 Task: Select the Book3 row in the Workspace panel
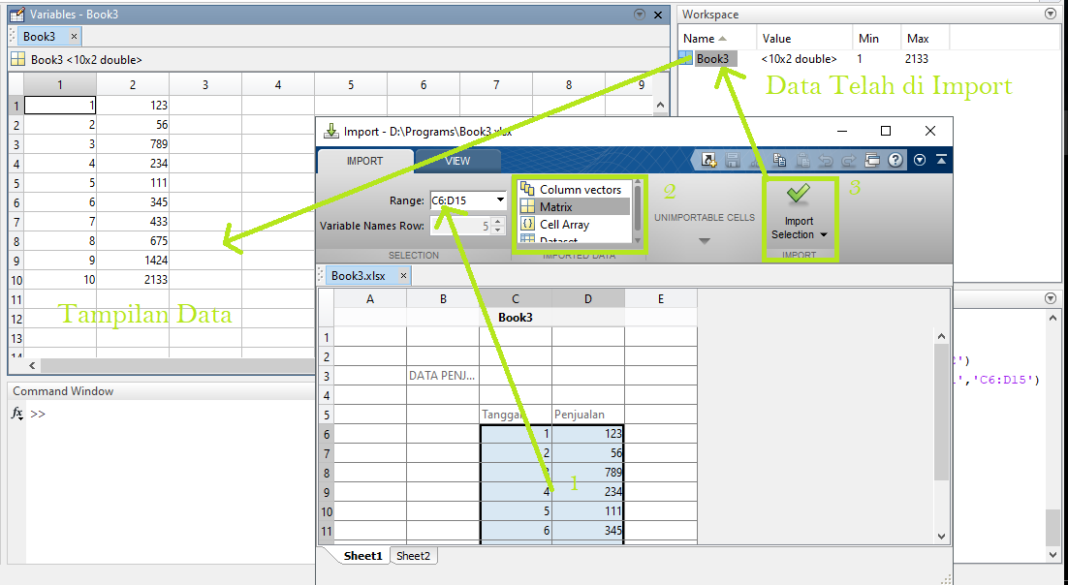pos(714,58)
